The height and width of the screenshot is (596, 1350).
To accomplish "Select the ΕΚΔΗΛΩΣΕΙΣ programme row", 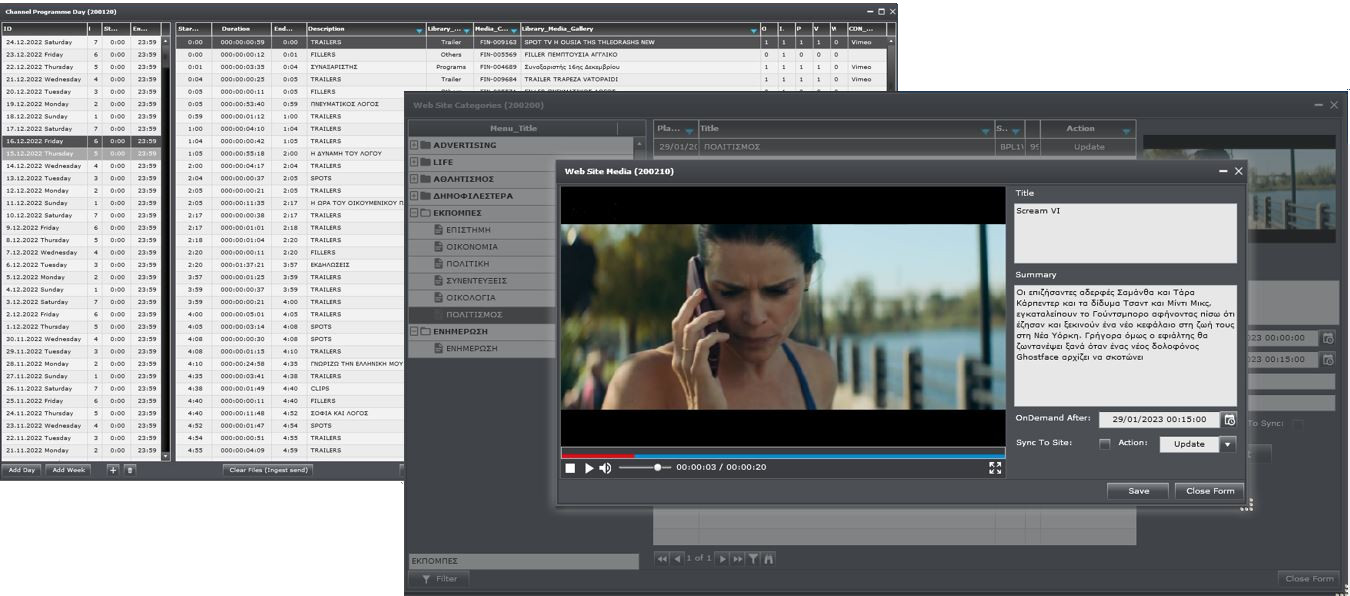I will [x=290, y=265].
